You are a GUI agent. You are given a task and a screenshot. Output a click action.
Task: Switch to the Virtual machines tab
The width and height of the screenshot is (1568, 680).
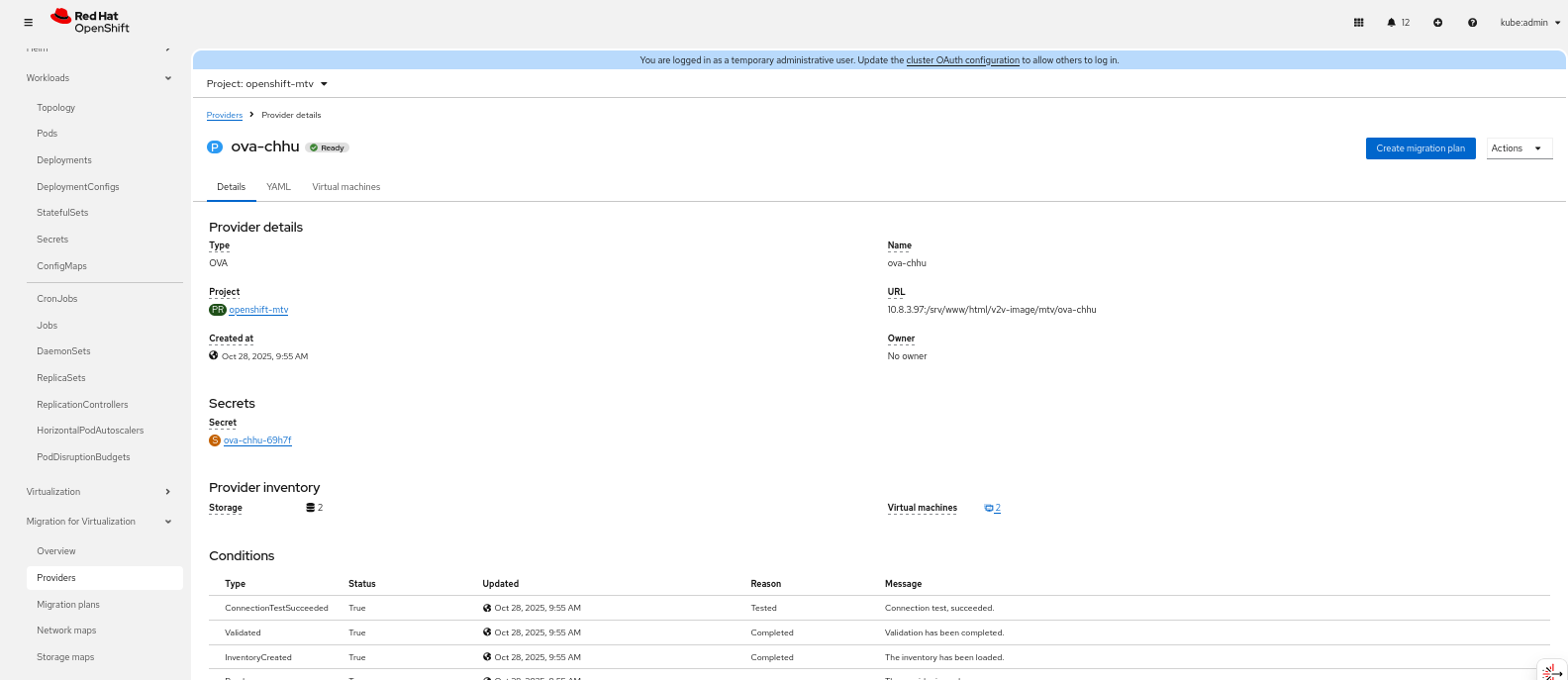pos(345,186)
